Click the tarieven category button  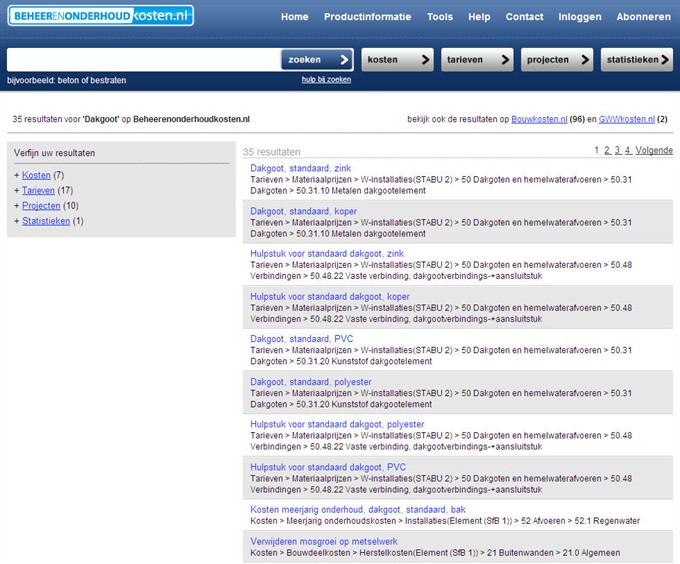point(477,59)
